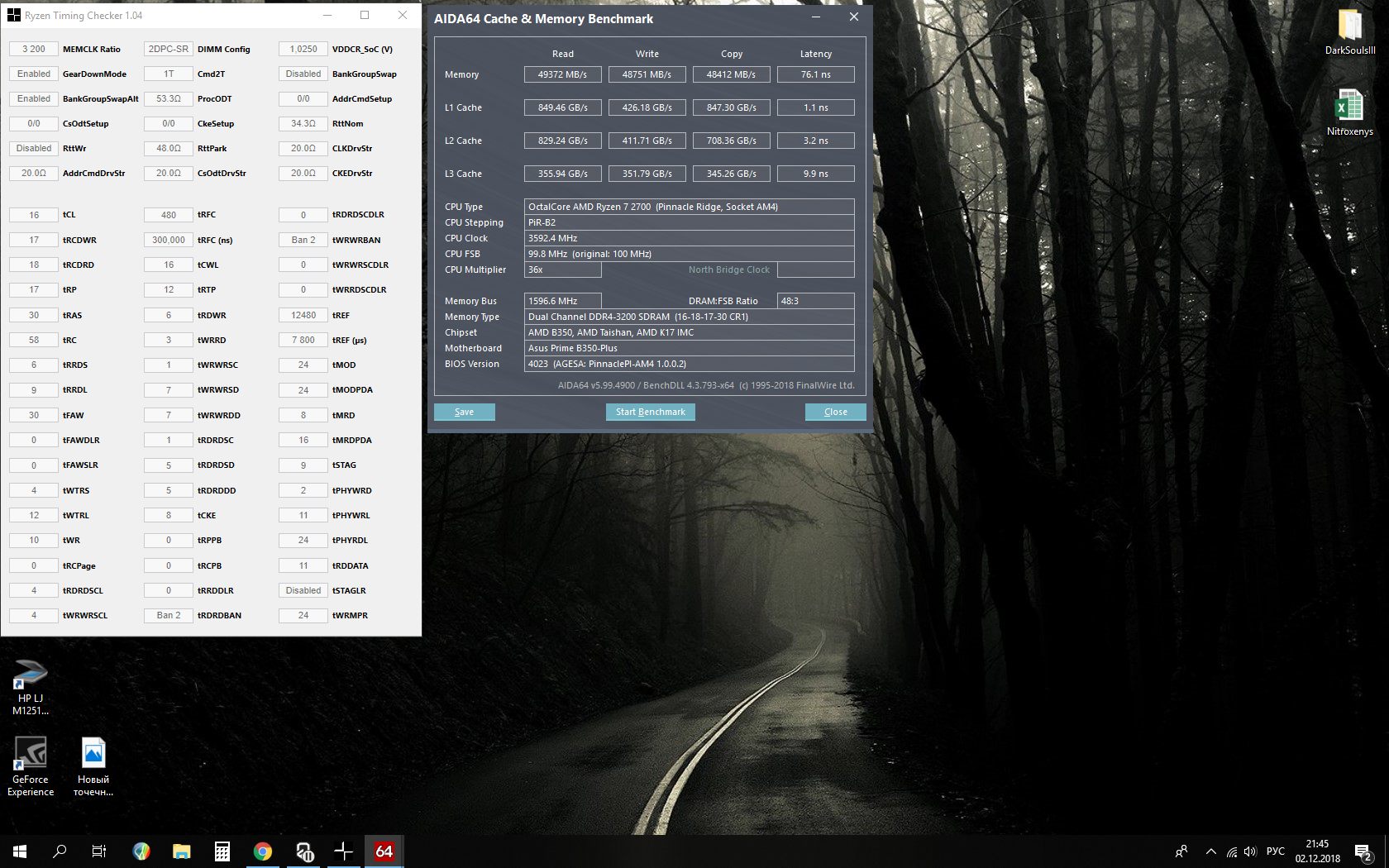Open the Windows Start menu
The image size is (1389, 868).
tap(20, 851)
